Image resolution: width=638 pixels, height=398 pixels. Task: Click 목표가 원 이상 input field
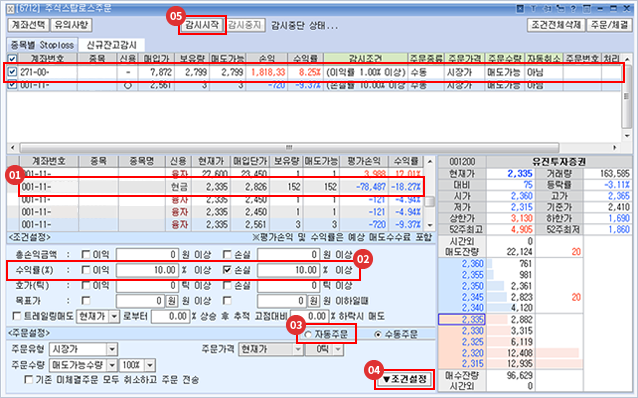pyautogui.click(x=141, y=301)
